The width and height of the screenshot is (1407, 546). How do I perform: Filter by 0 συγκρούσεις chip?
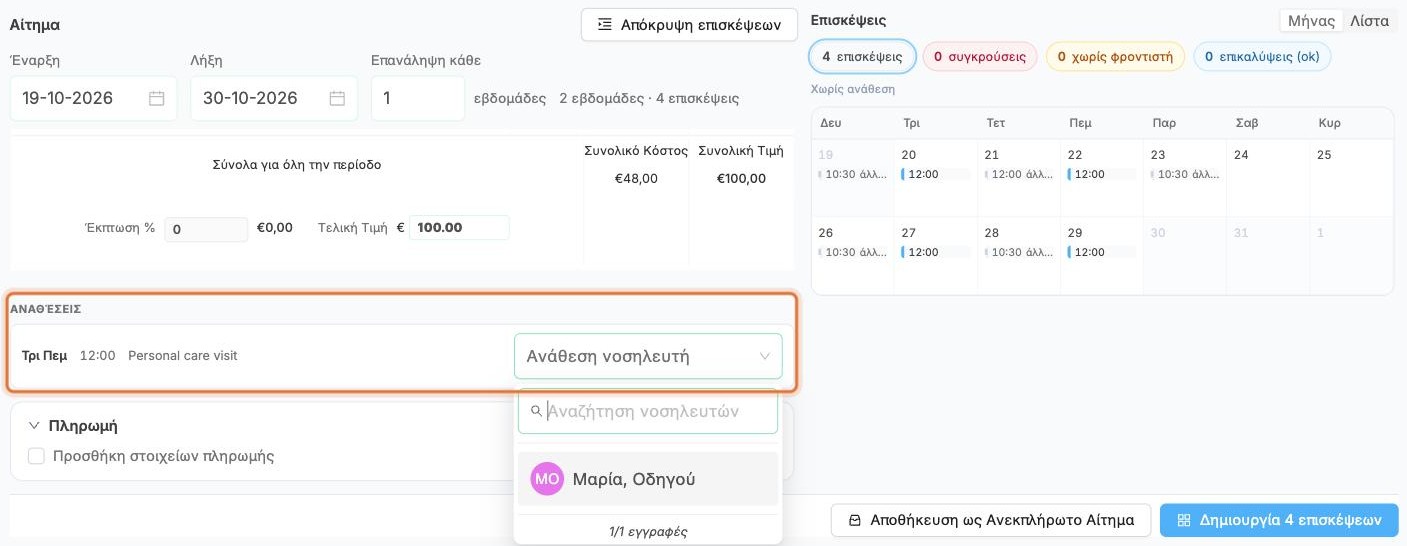pos(979,57)
